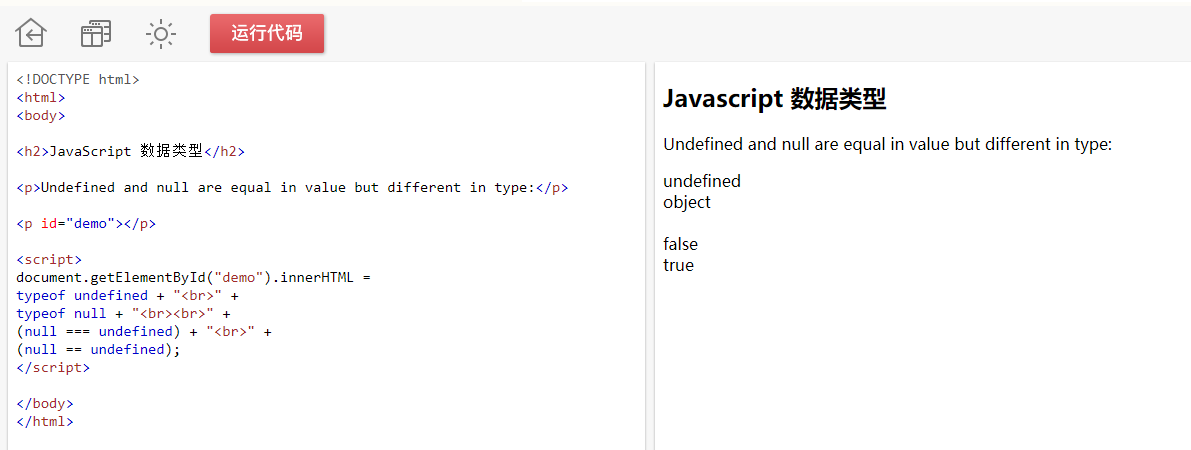Screen dimensions: 1191x450
Task: Click the home back-arrow icon
Action: pyautogui.click(x=31, y=33)
